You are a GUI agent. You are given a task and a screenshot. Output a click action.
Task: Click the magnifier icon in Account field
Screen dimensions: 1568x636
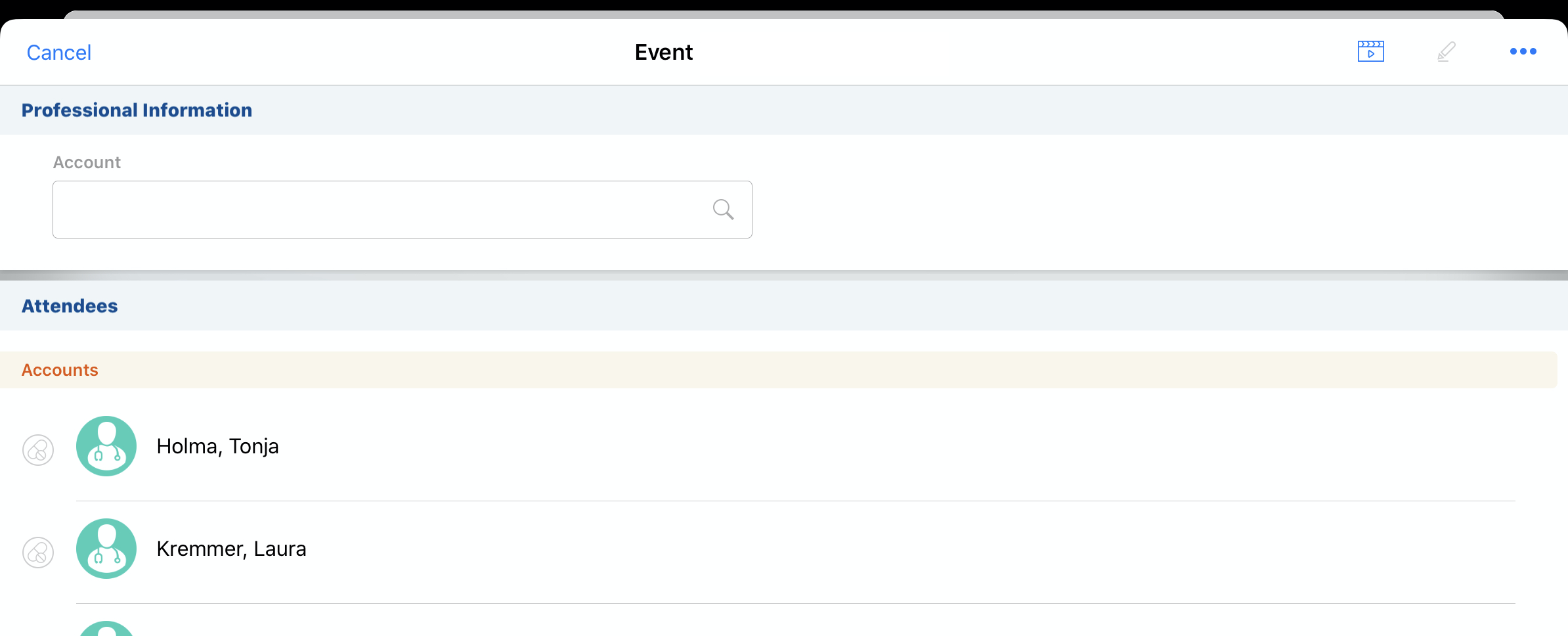(723, 210)
